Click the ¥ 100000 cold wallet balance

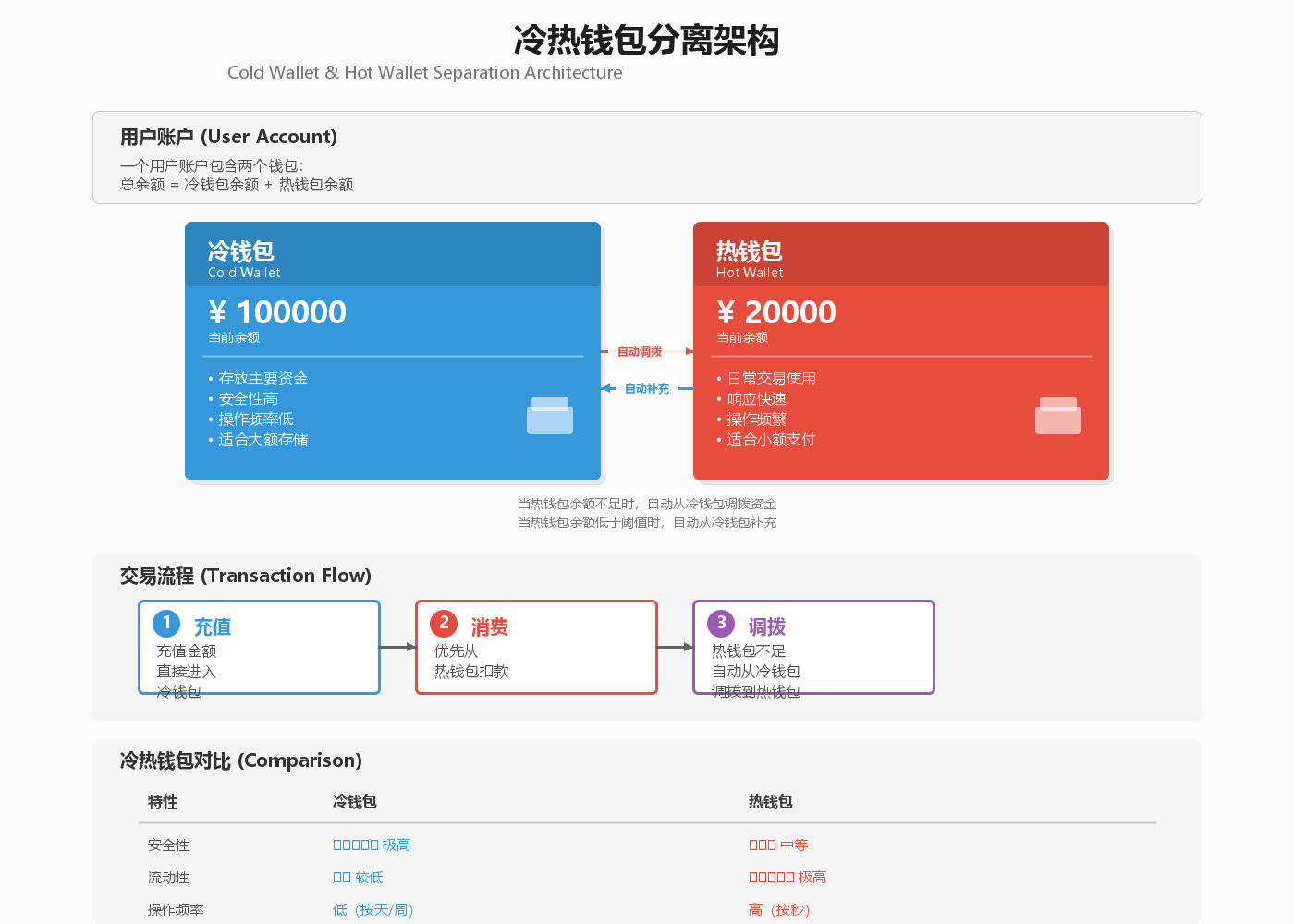tap(277, 312)
